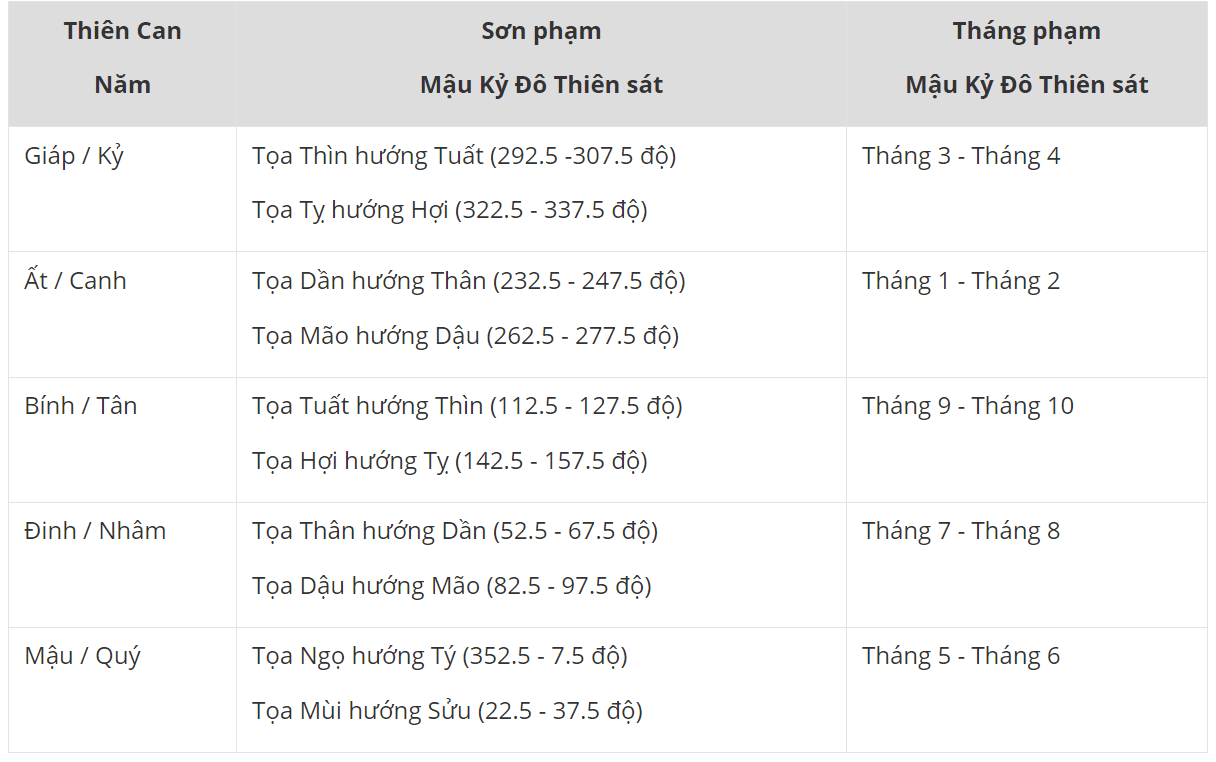Select the "Tháng 7 - Tháng 8" cell
This screenshot has width=1216, height=762.
click(961, 531)
